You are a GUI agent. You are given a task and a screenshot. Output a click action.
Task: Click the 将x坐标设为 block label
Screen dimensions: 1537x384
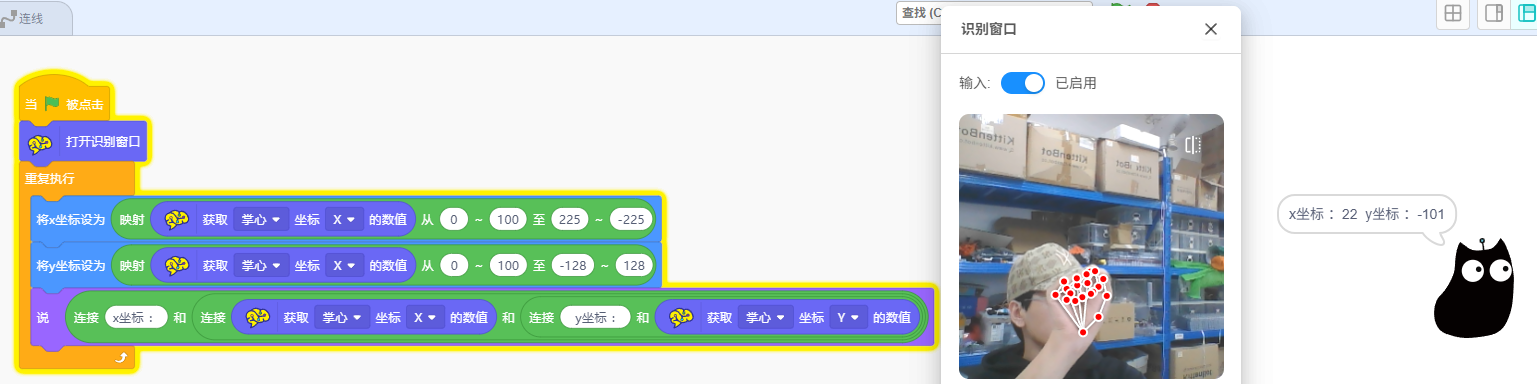click(x=70, y=219)
